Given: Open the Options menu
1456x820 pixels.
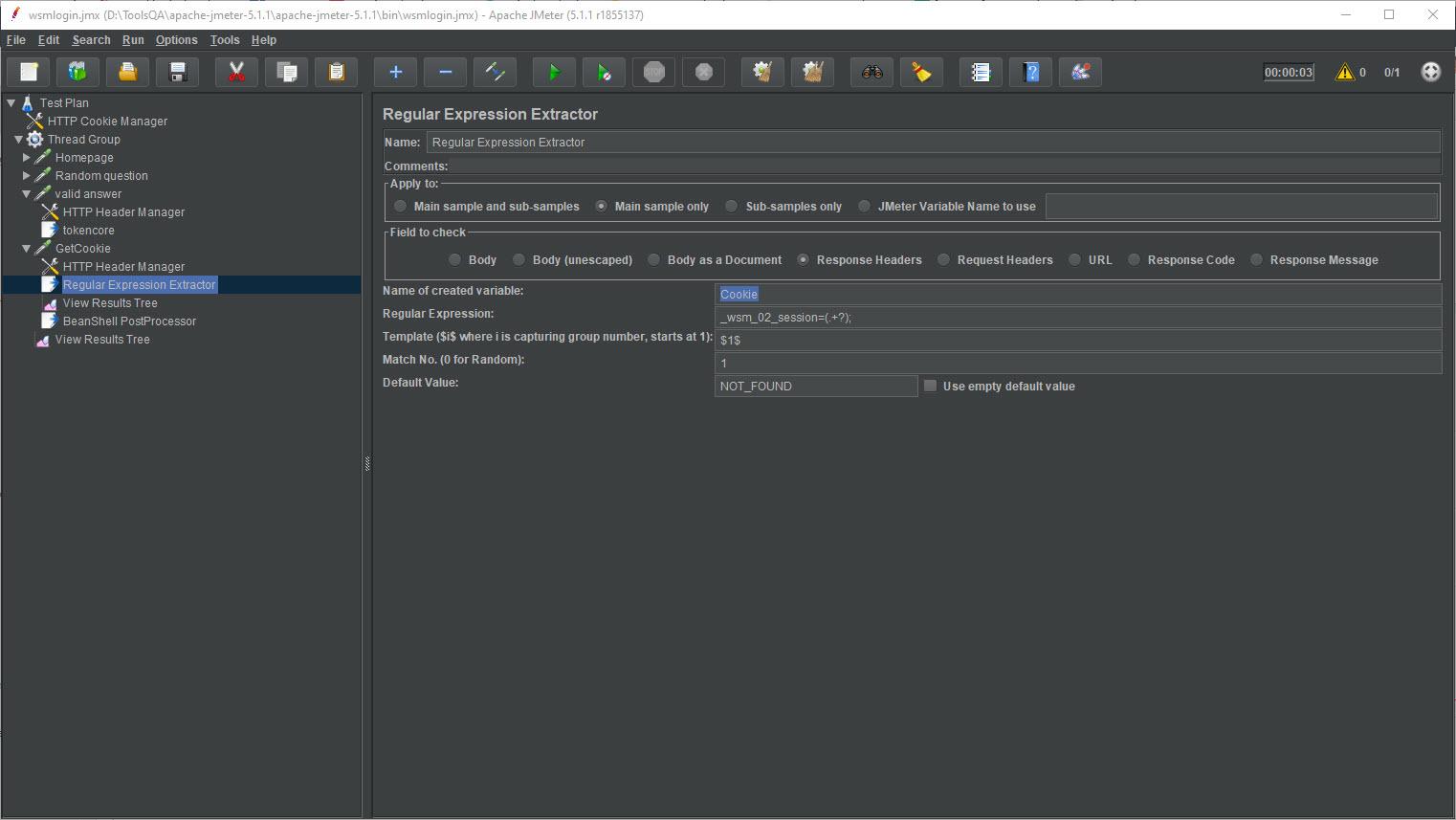Looking at the screenshot, I should click(176, 40).
